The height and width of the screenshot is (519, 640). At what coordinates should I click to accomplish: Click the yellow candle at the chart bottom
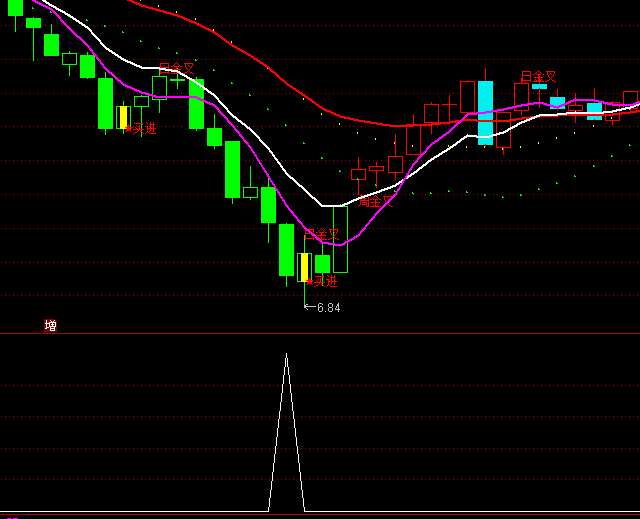click(304, 267)
